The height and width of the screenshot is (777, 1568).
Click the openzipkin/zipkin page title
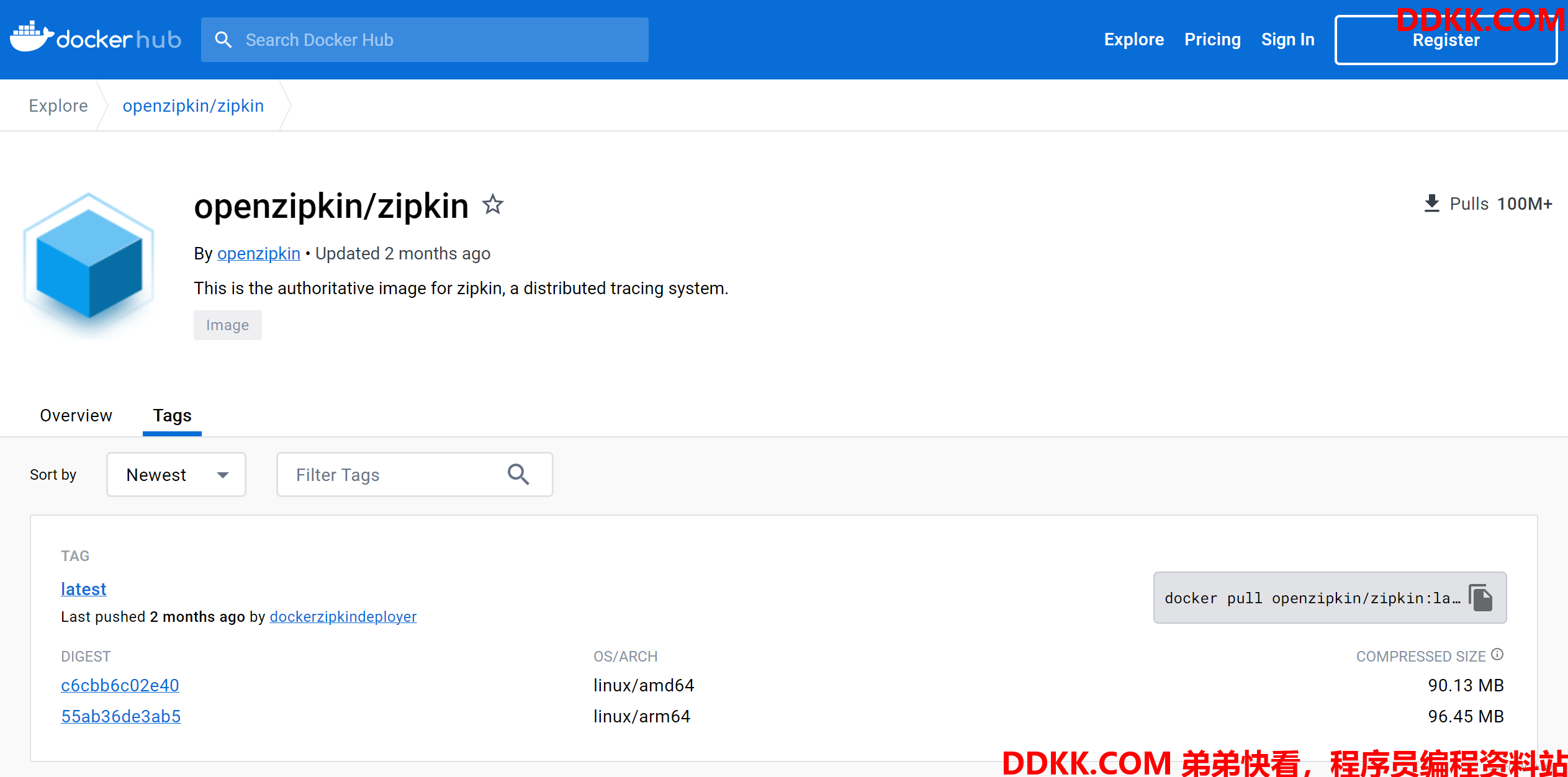coord(331,206)
